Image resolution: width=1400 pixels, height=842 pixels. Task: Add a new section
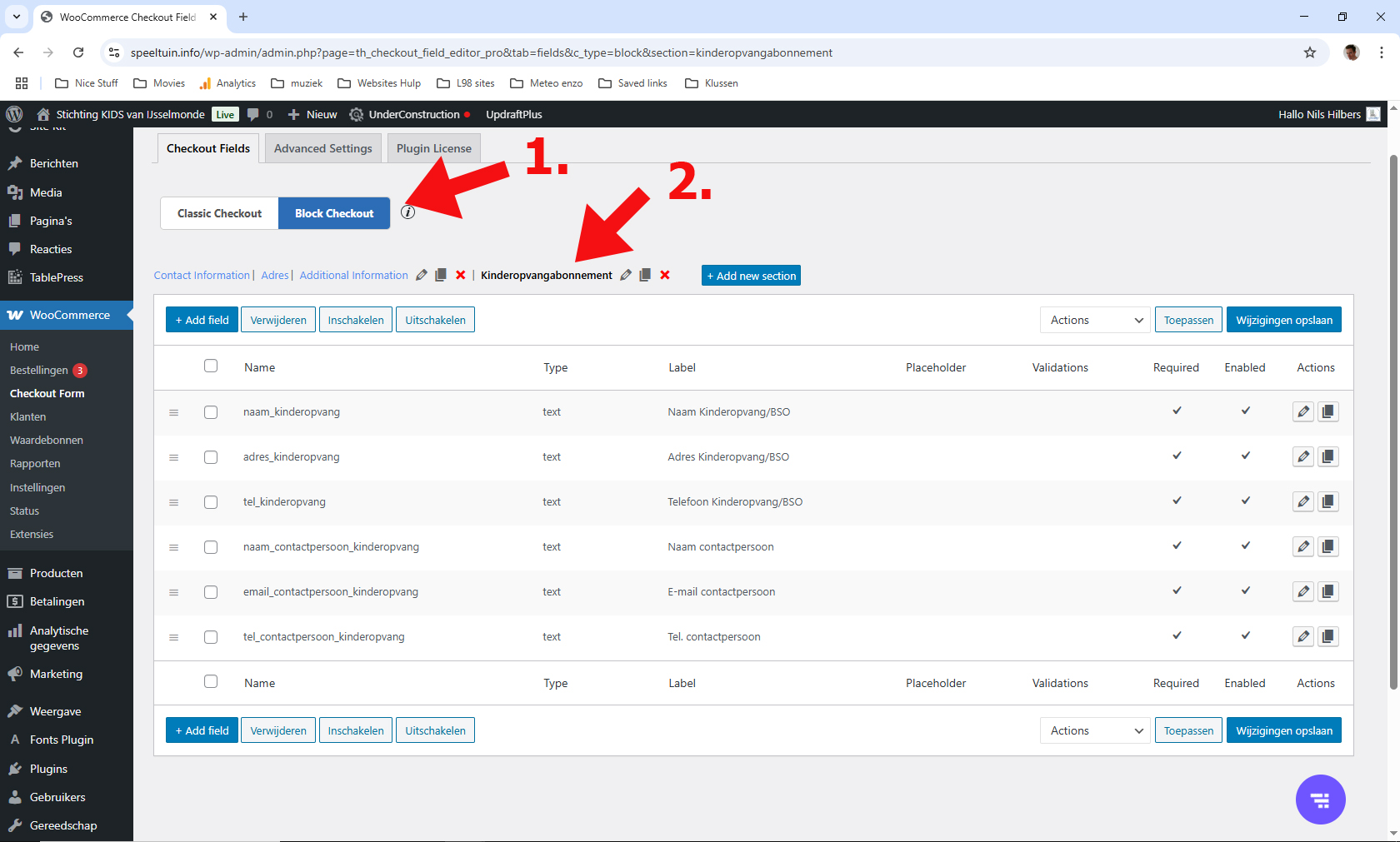[751, 276]
